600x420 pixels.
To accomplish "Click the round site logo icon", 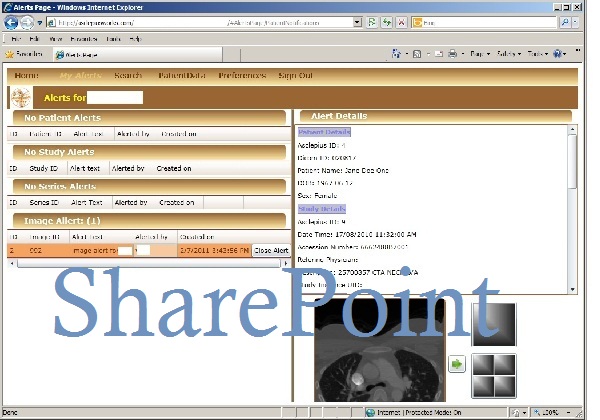I will [21, 98].
